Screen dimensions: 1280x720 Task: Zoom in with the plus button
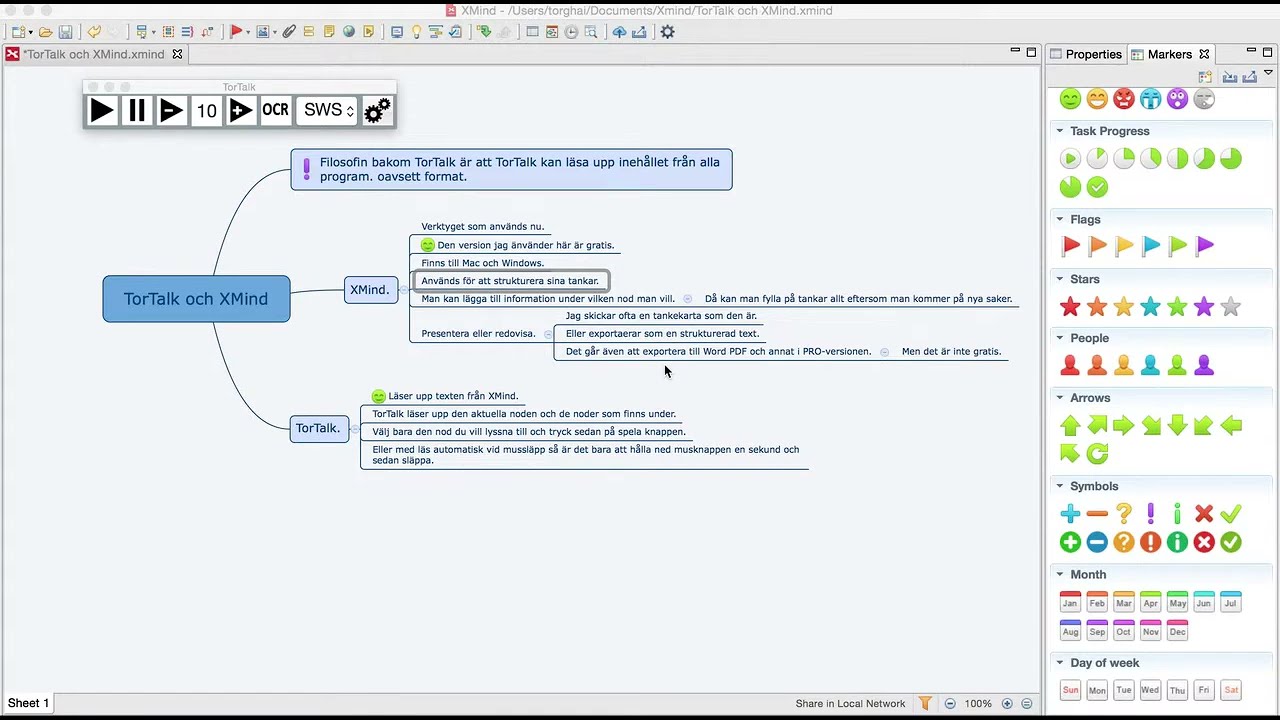pyautogui.click(x=1007, y=704)
